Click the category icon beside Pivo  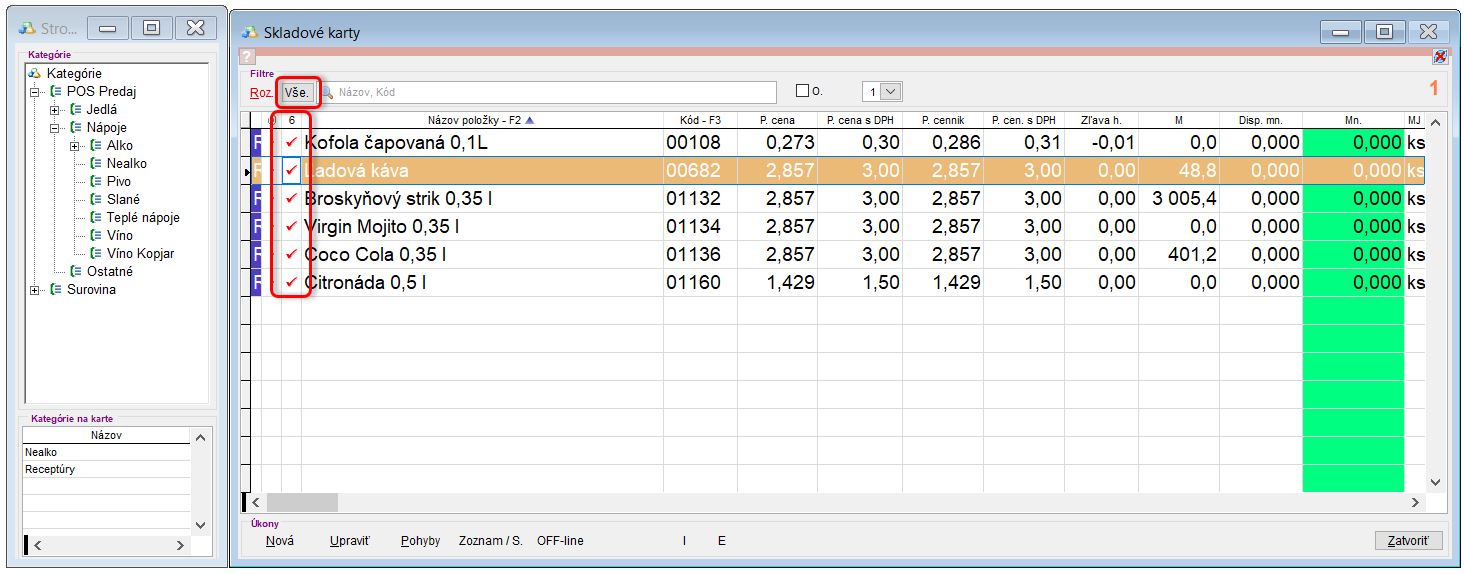tap(96, 181)
